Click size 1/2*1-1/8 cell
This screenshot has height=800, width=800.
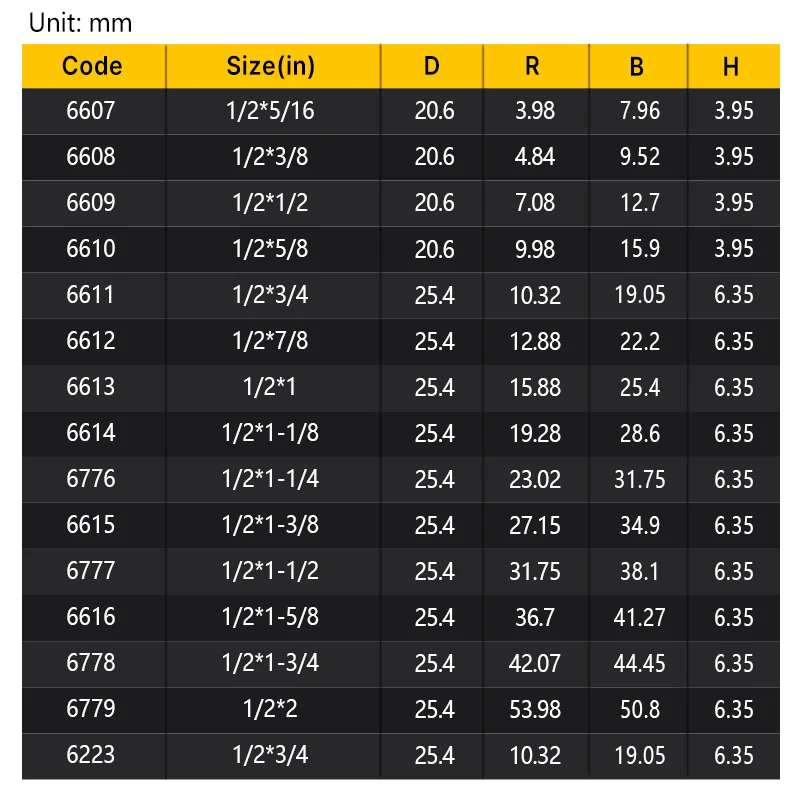point(273,434)
